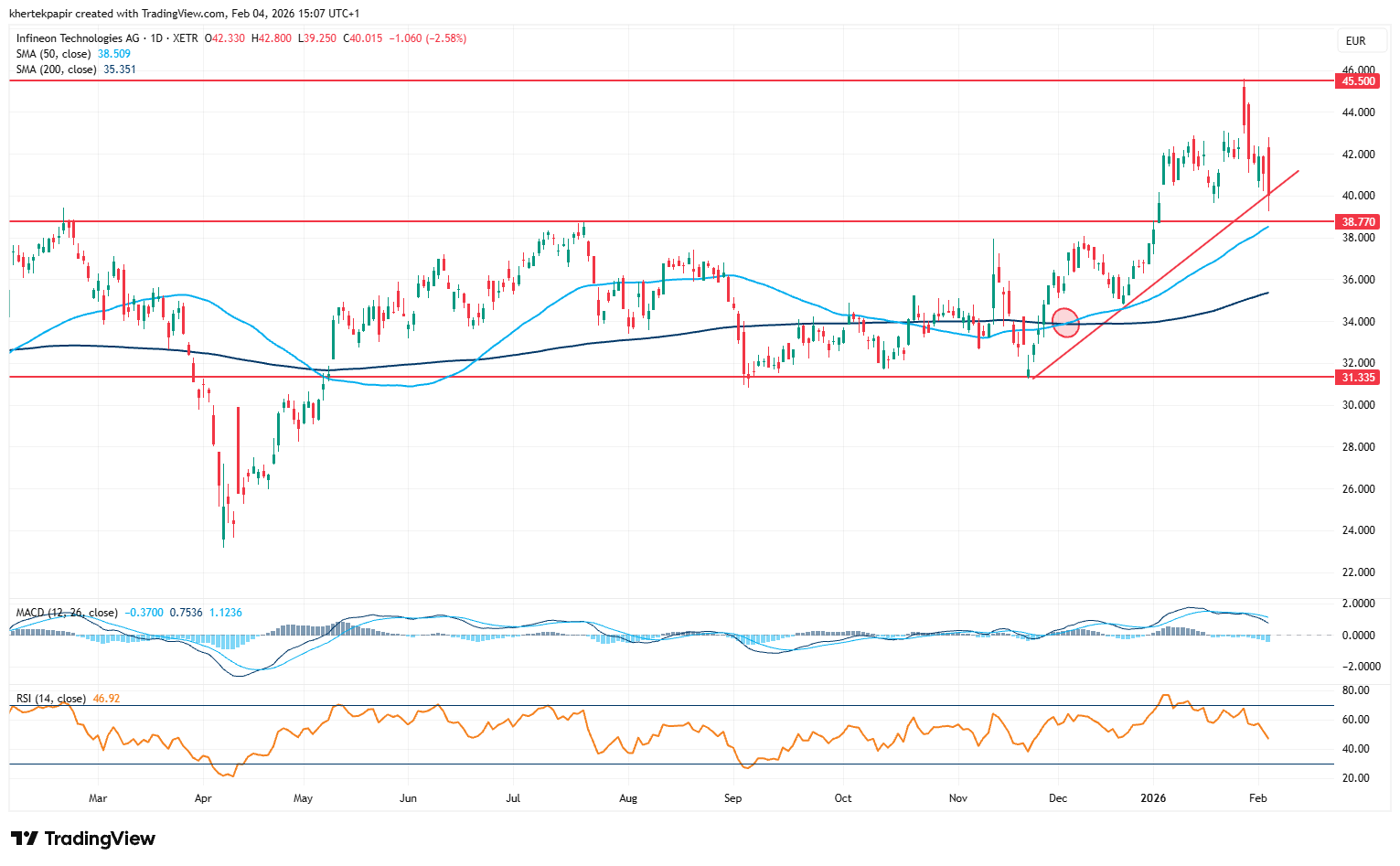Click the SMA (200, close) legend
The width and height of the screenshot is (1400, 866).
[x=56, y=69]
